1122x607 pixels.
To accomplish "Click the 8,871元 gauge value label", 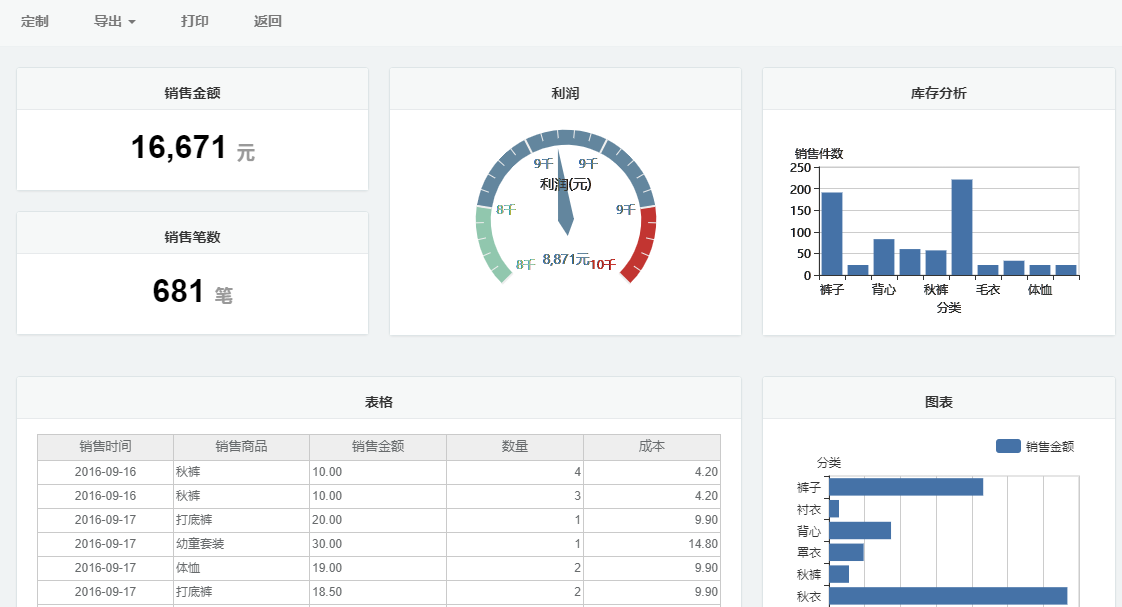I will [x=565, y=259].
